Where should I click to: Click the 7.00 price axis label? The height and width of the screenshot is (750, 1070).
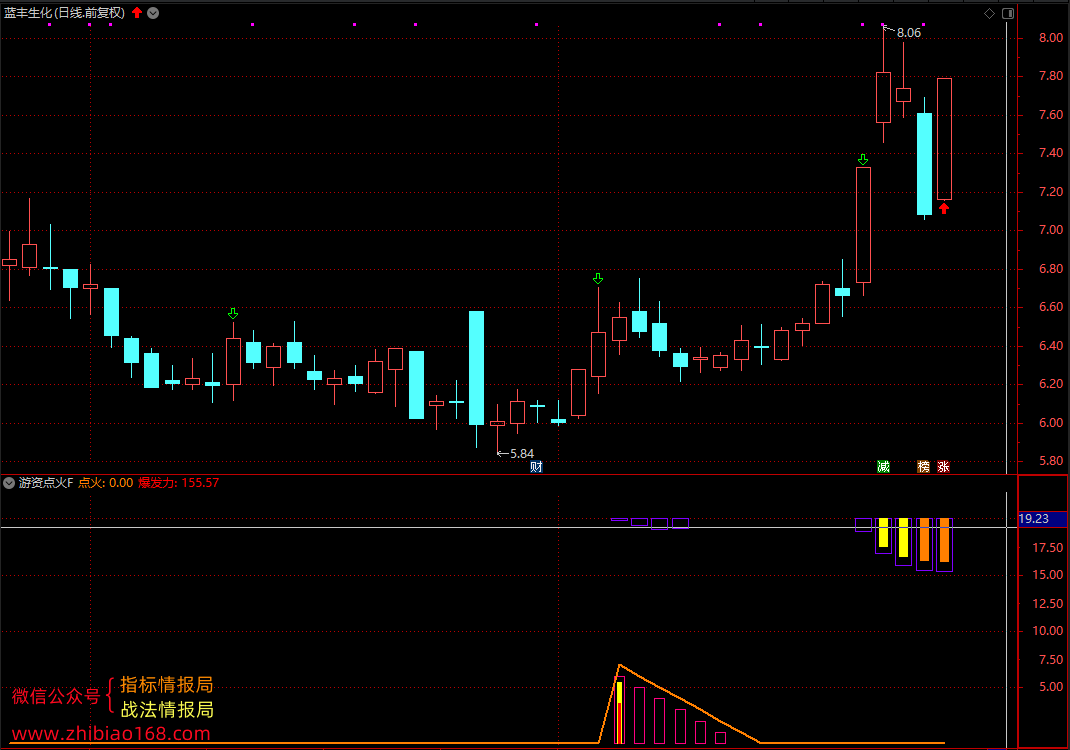pos(1051,231)
